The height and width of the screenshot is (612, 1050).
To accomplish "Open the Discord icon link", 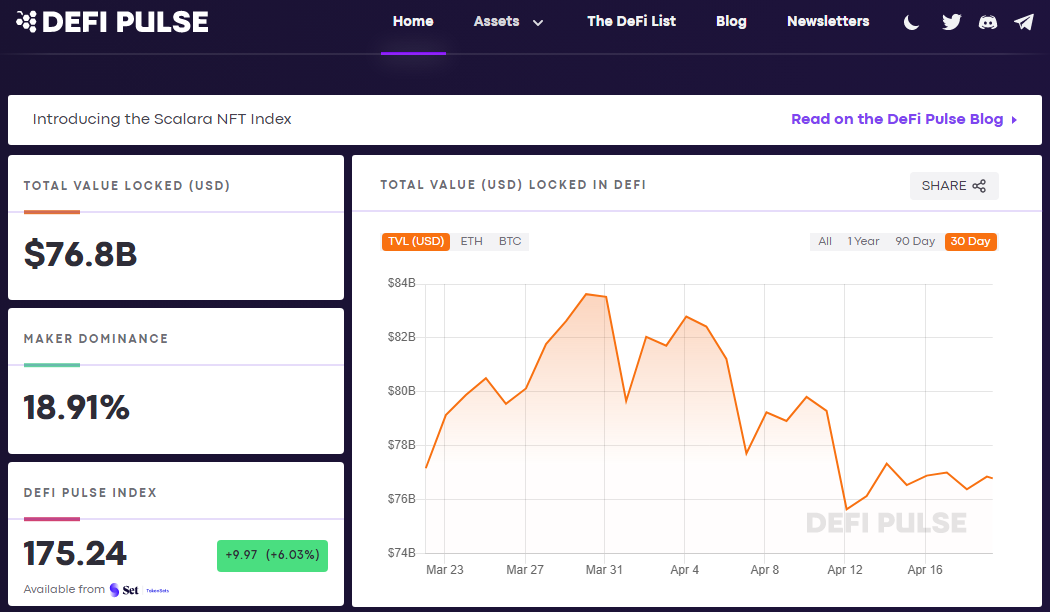I will coord(988,22).
